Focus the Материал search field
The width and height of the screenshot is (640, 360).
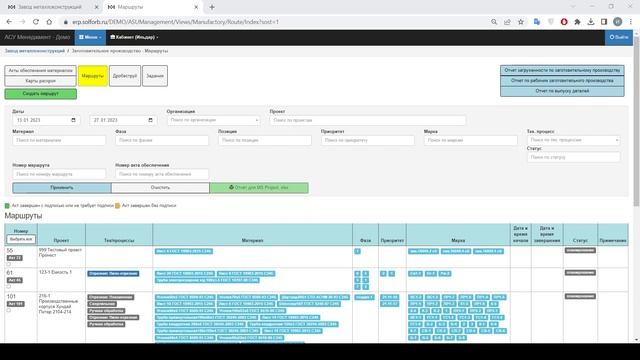click(x=59, y=140)
